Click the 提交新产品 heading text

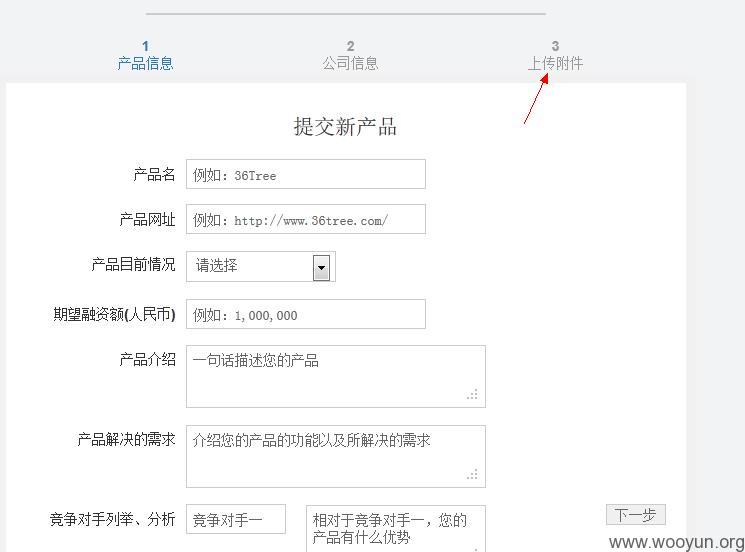pos(345,127)
